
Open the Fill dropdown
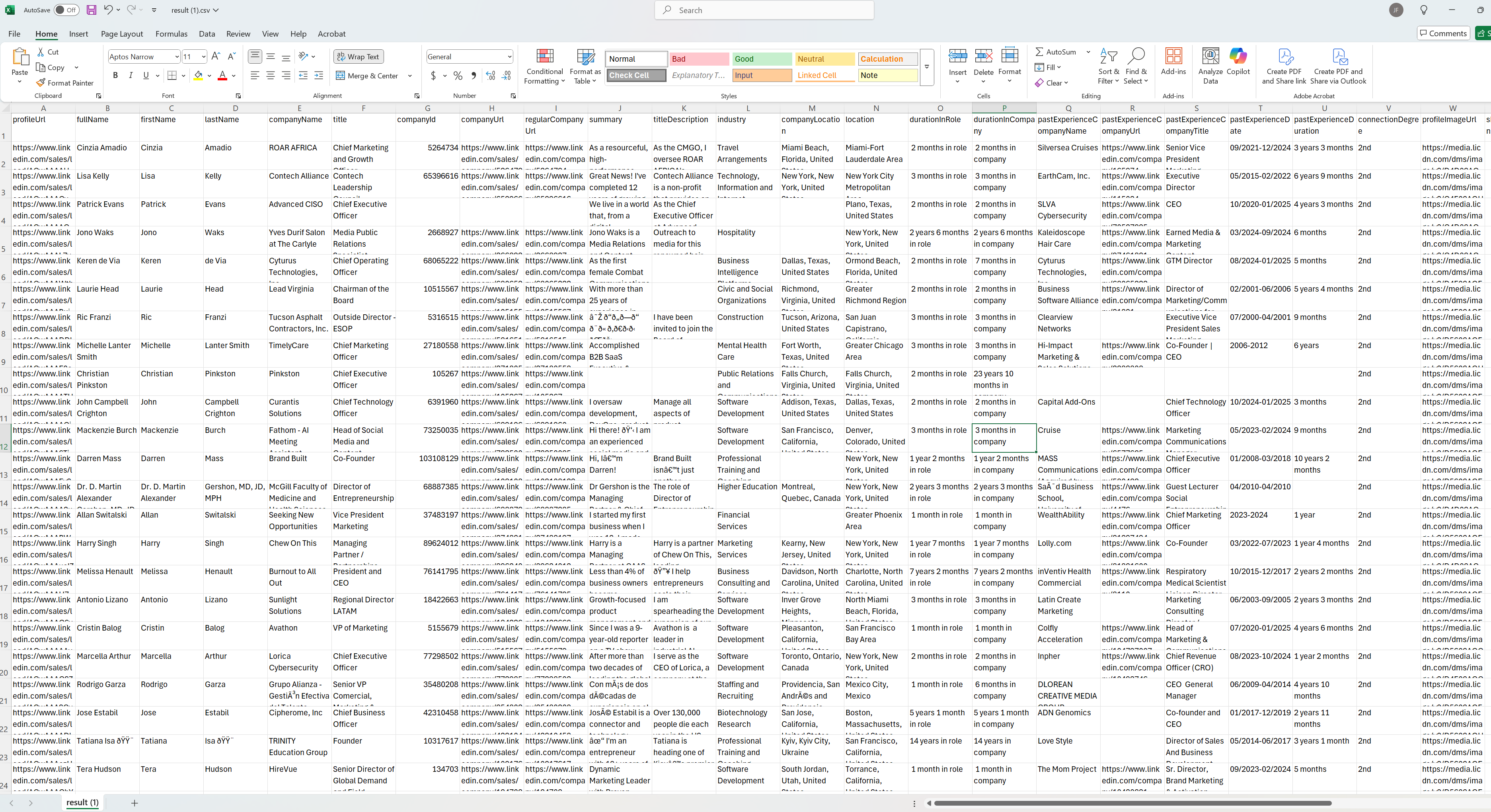pyautogui.click(x=1048, y=67)
